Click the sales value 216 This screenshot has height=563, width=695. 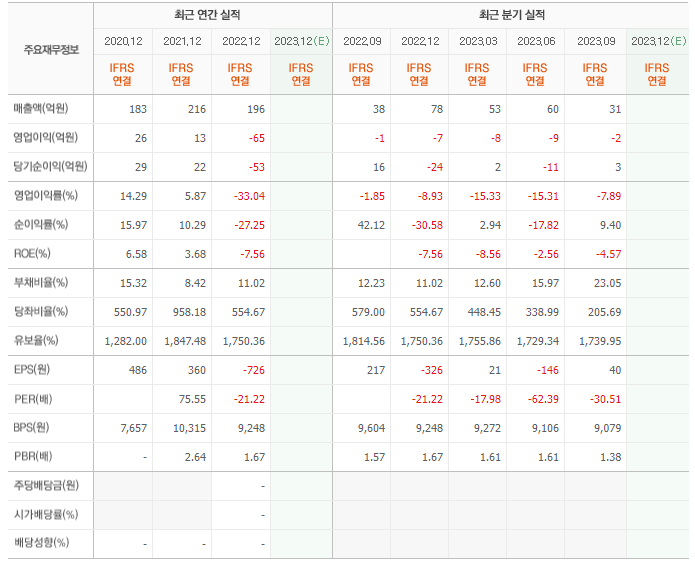click(x=197, y=109)
